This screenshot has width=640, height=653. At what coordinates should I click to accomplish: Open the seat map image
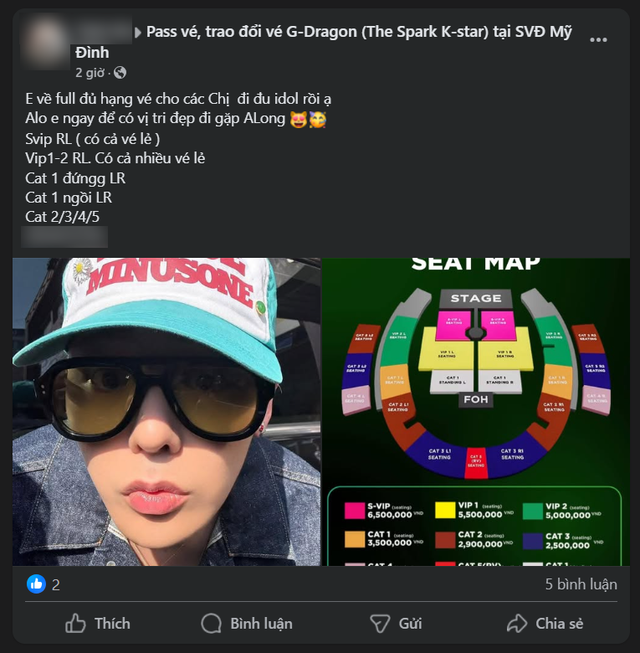click(x=476, y=411)
